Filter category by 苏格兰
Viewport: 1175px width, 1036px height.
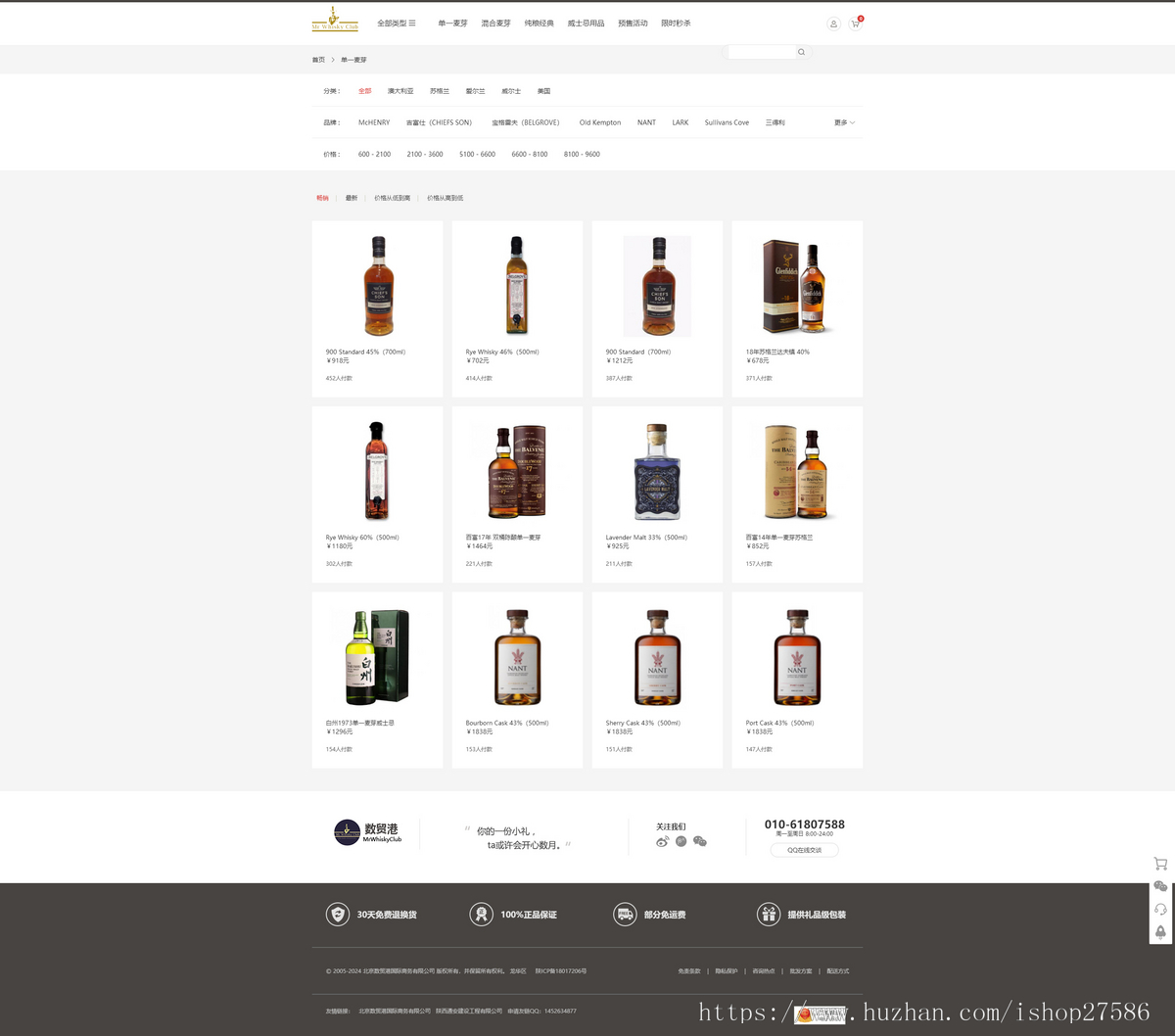pos(440,91)
